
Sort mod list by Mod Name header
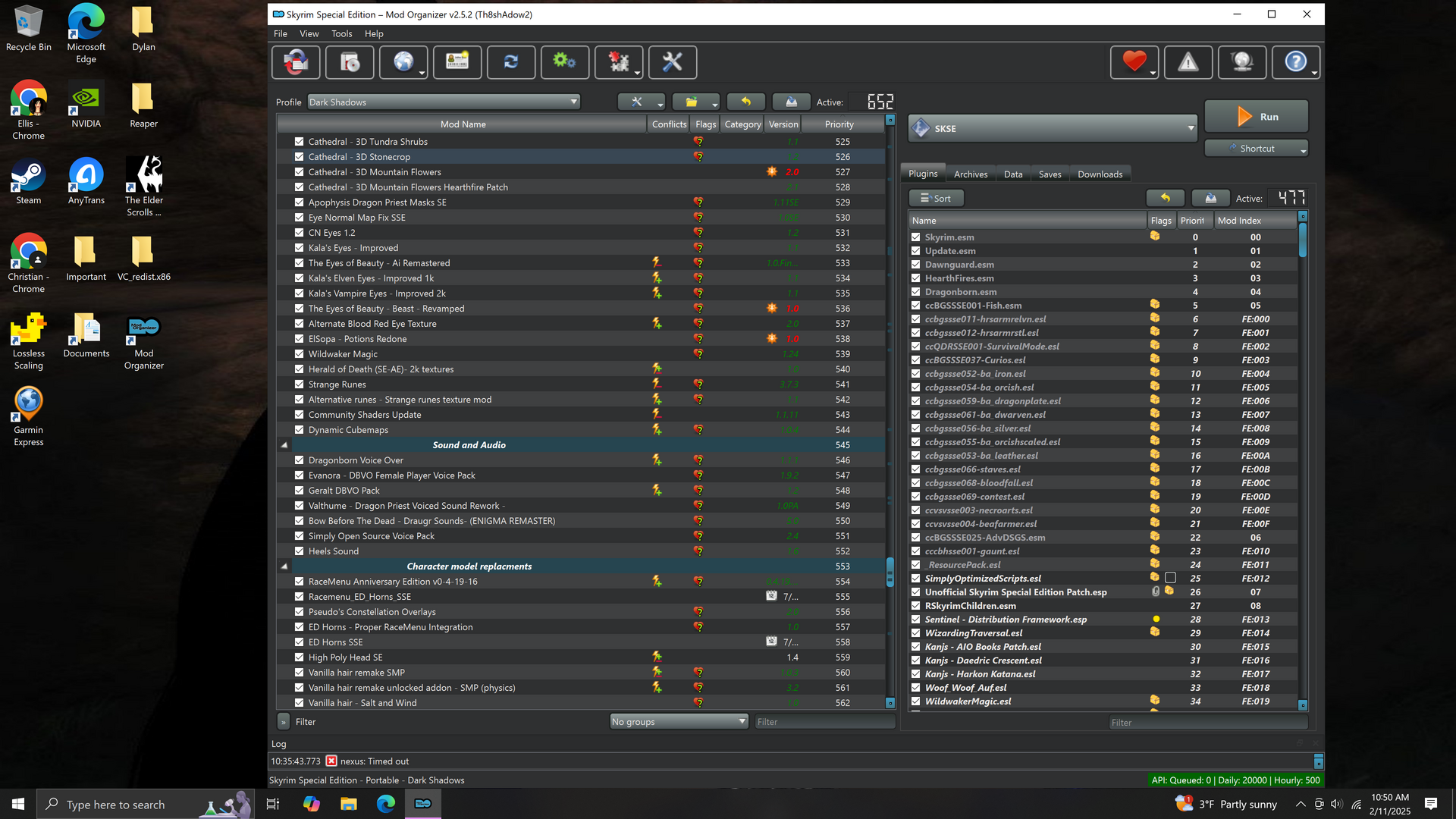pyautogui.click(x=463, y=124)
